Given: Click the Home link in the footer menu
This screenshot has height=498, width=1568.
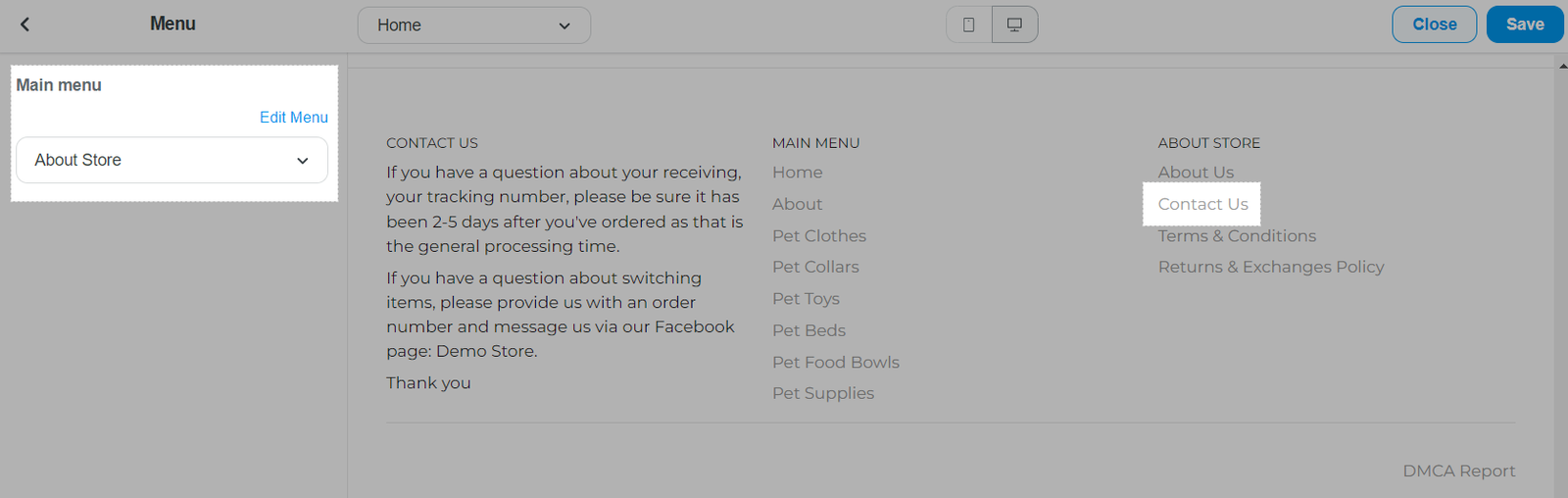Looking at the screenshot, I should click(x=797, y=173).
